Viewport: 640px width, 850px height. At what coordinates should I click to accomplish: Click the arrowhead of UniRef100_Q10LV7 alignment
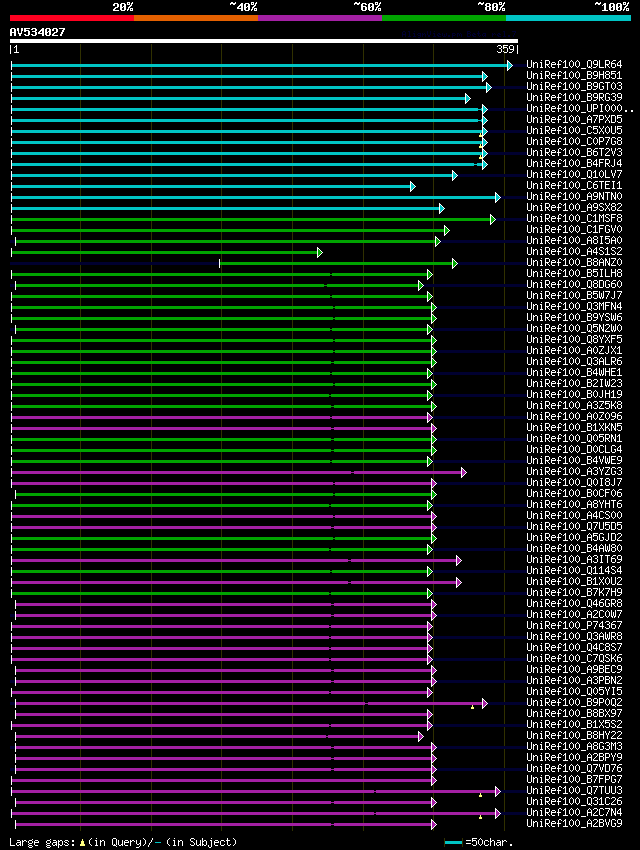pyautogui.click(x=455, y=176)
